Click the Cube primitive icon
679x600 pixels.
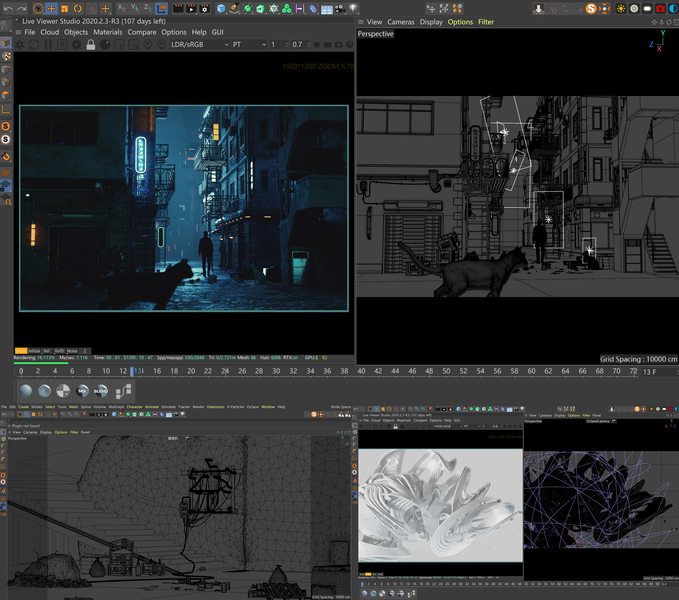tap(221, 8)
